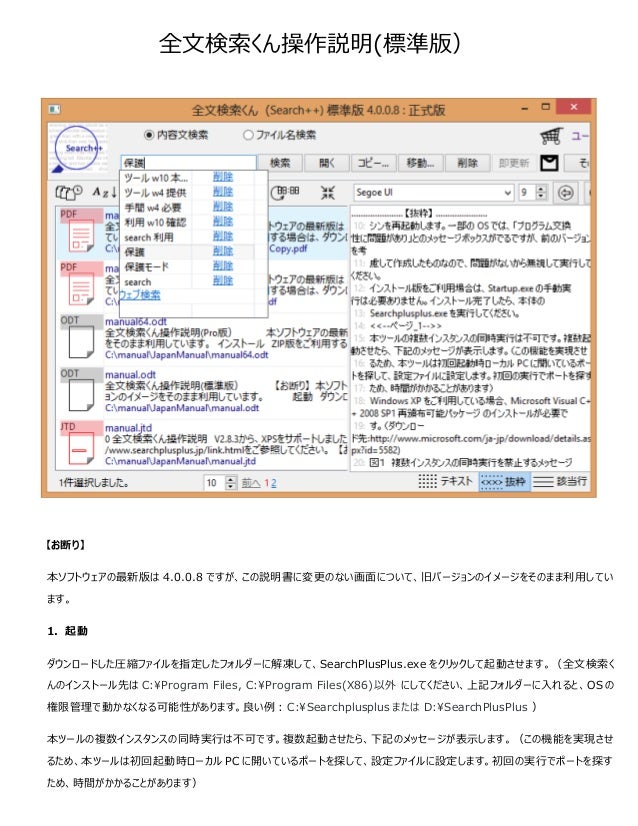Image resolution: width=638 pixels, height=826 pixels.
Task: Click the title bar application icon
Action: click(54, 110)
